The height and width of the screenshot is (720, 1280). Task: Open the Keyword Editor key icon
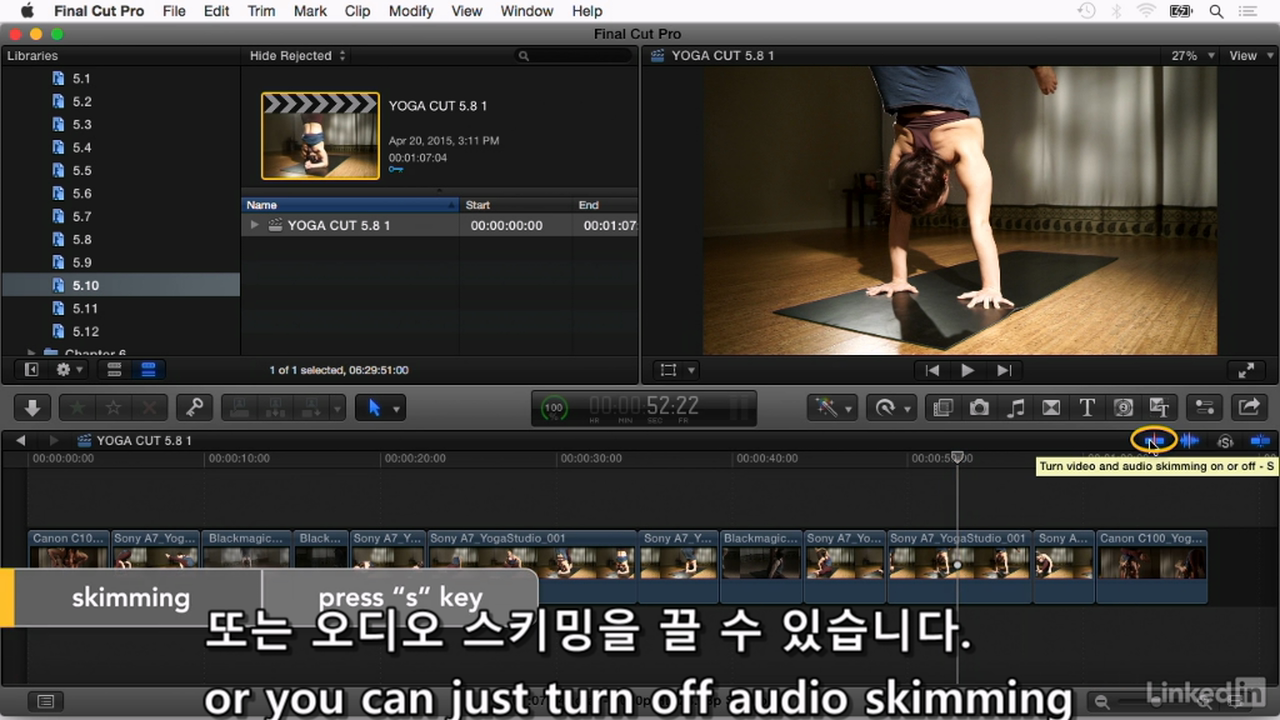194,408
